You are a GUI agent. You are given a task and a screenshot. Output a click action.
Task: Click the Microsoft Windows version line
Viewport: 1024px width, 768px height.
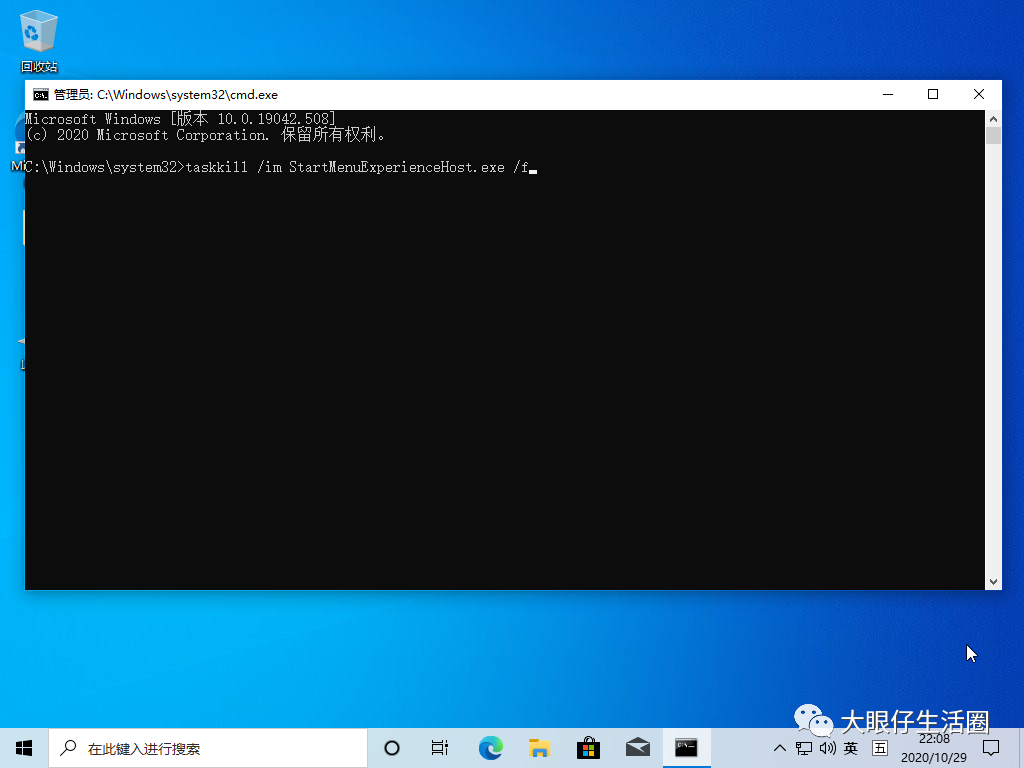tap(180, 119)
